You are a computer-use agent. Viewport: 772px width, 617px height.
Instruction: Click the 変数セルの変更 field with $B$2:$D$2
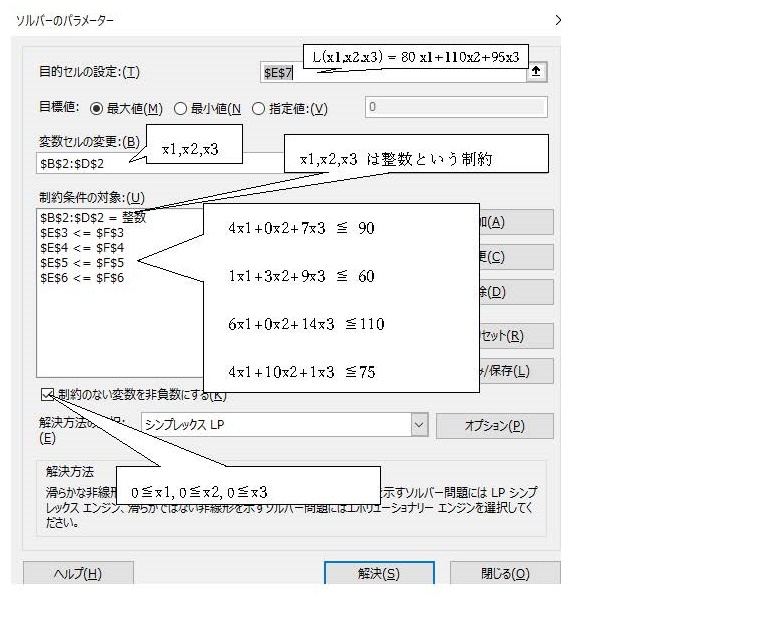pyautogui.click(x=90, y=162)
